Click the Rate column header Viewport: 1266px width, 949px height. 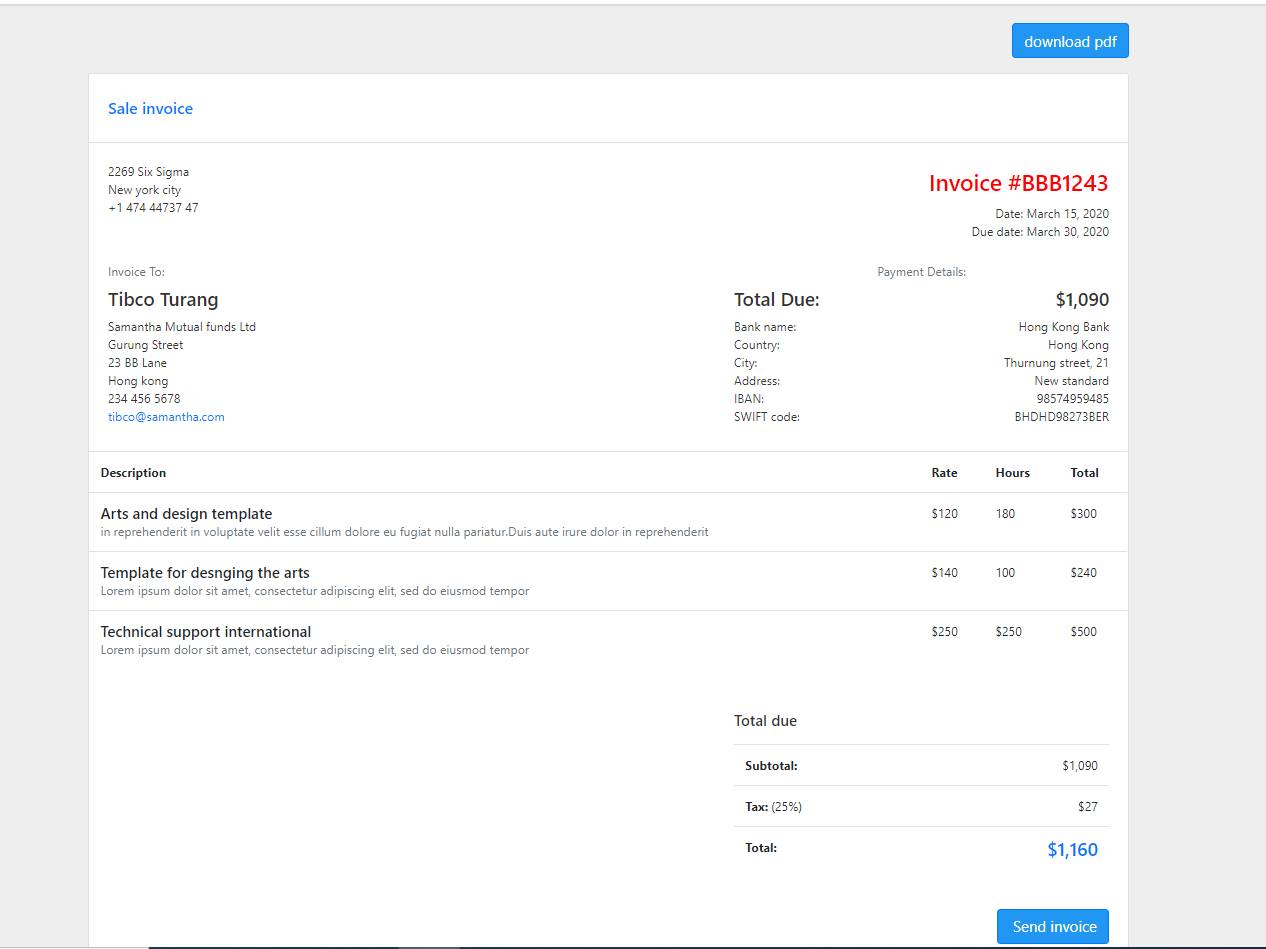[x=944, y=473]
